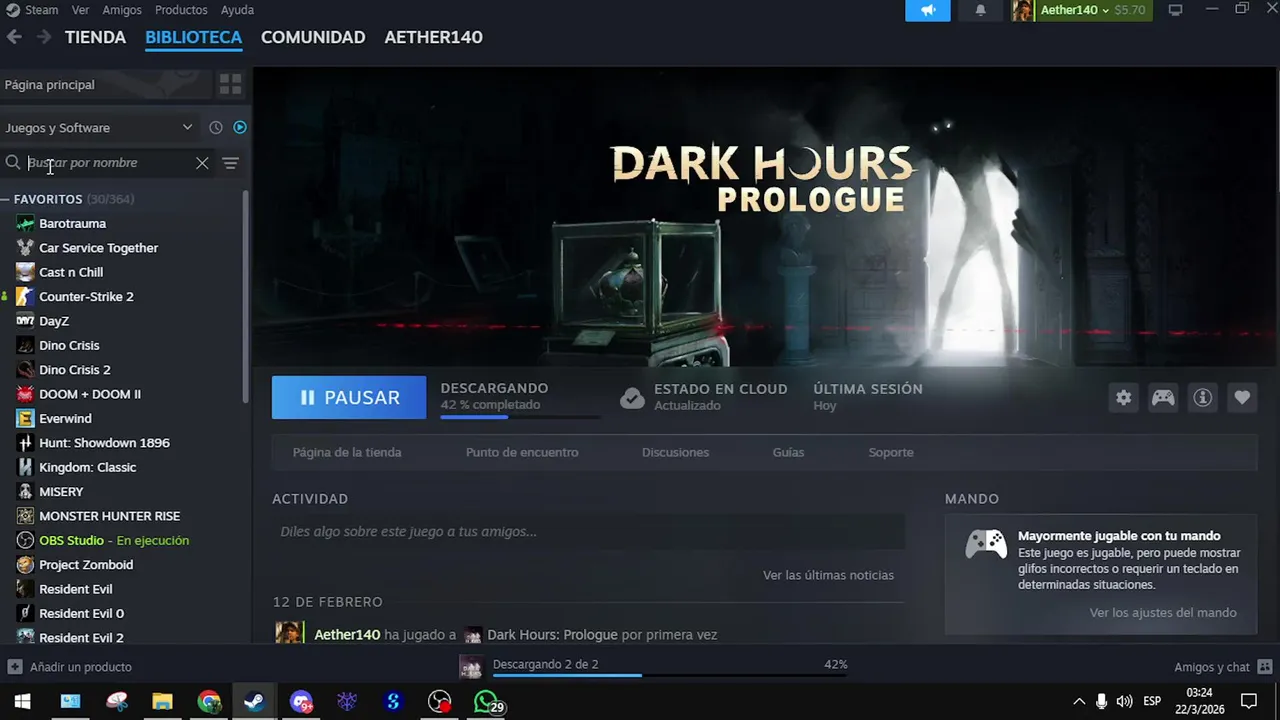The width and height of the screenshot is (1280, 720).
Task: Click the back navigation arrow
Action: coord(14,37)
